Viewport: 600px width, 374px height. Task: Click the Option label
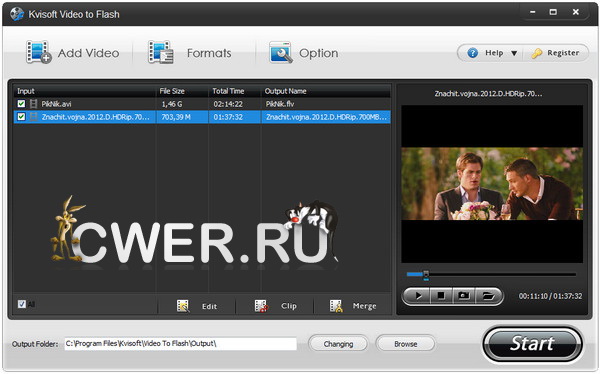coord(318,53)
